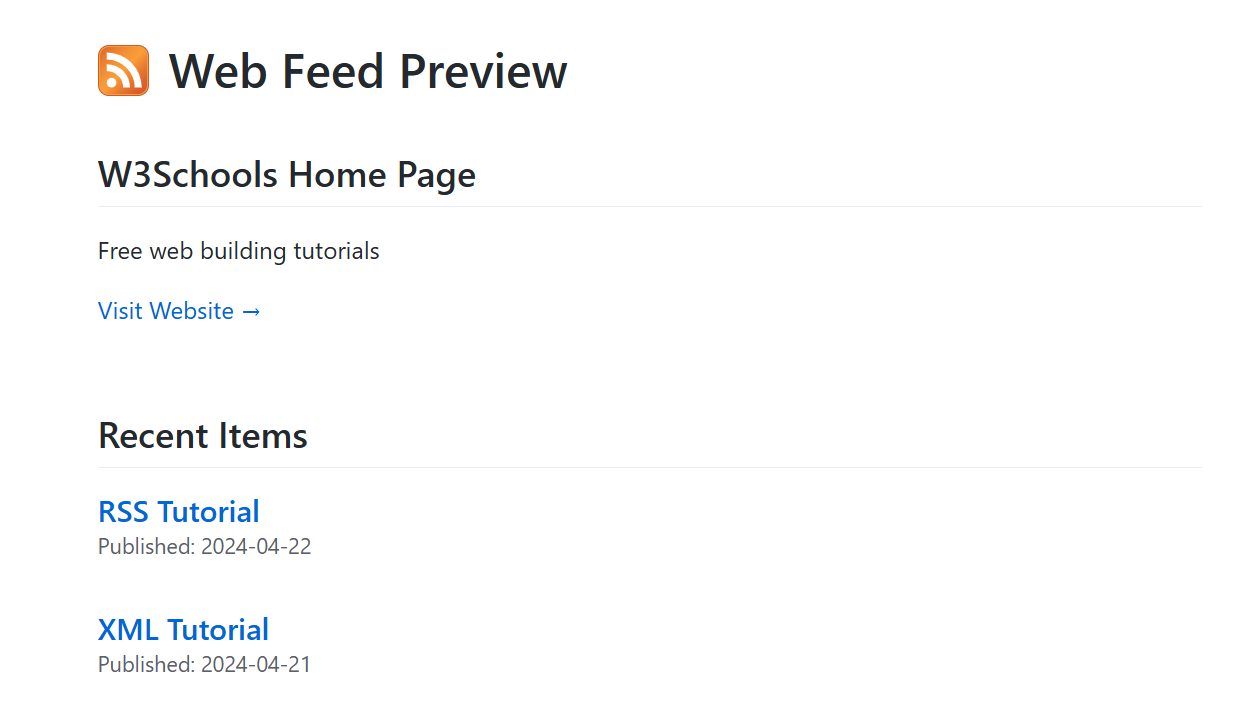1252x704 pixels.
Task: Click the word RSS in the first item link
Action: point(123,512)
